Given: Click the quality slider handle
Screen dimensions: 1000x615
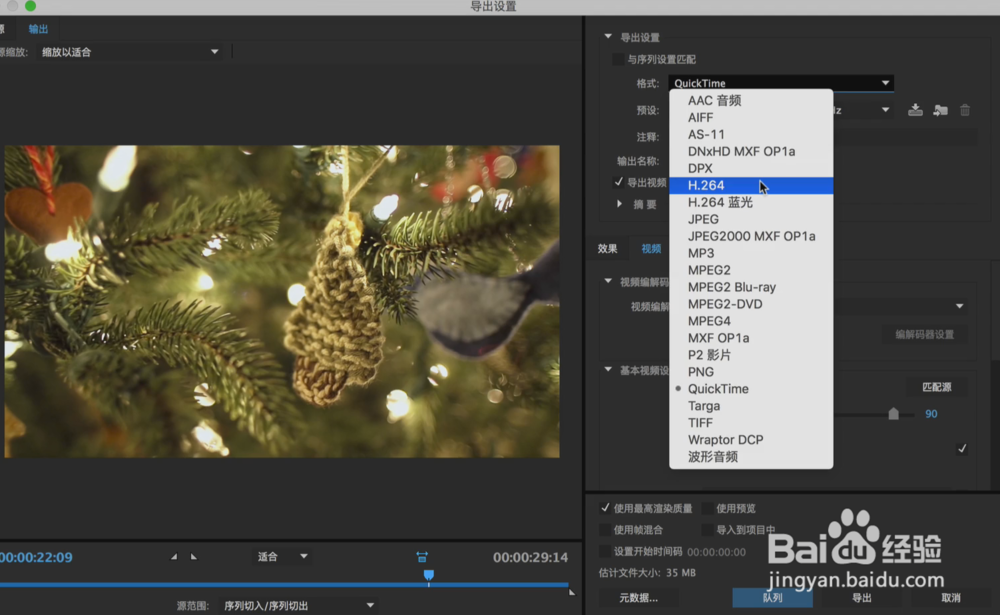Looking at the screenshot, I should pyautogui.click(x=893, y=413).
